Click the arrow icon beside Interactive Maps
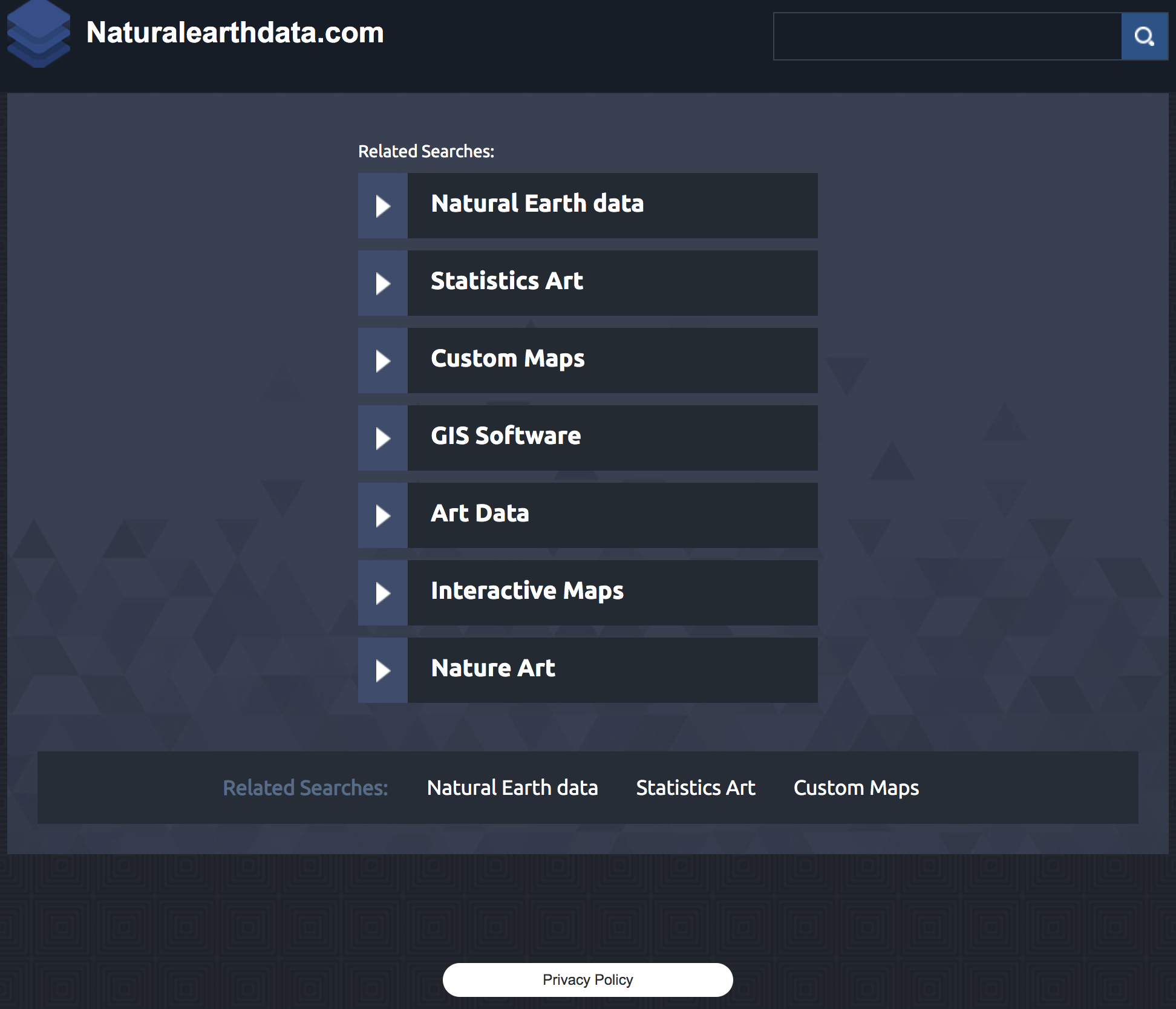This screenshot has height=1009, width=1176. [383, 593]
